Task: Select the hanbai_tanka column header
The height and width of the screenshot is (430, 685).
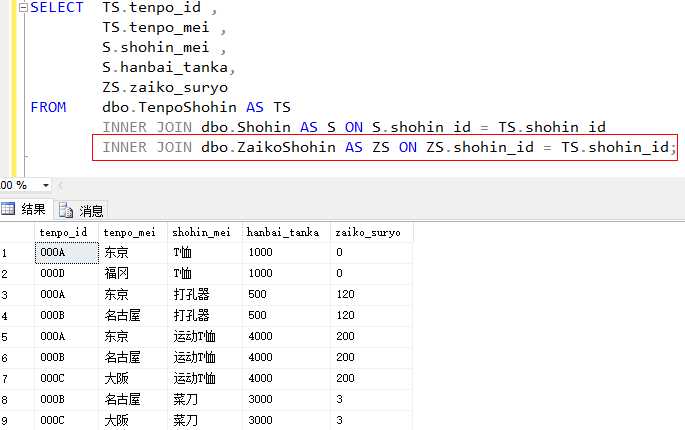Action: [x=286, y=232]
